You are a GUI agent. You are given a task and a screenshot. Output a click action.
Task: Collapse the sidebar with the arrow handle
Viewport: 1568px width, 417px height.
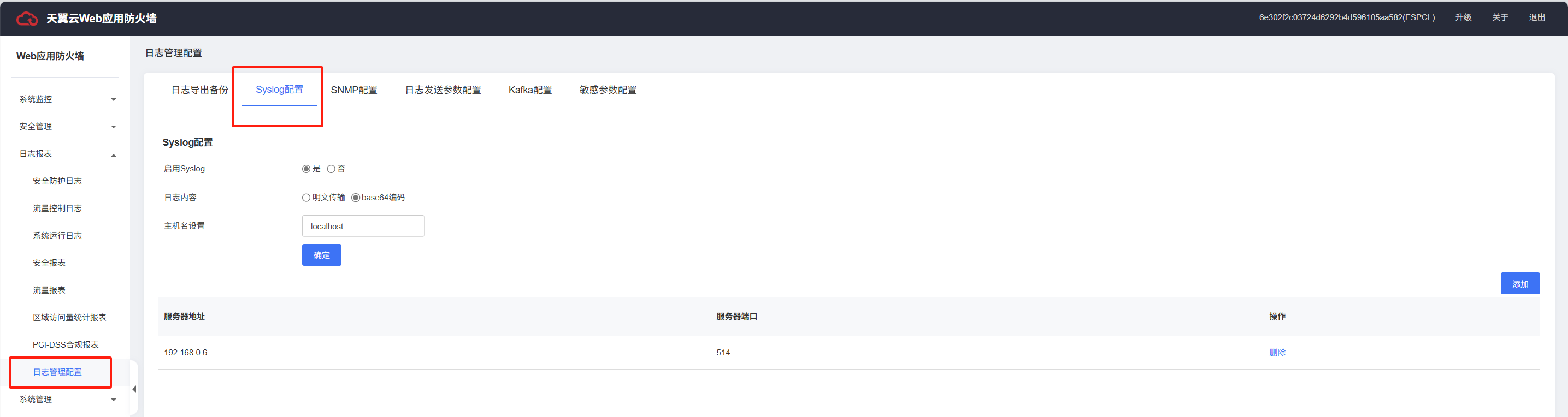[x=134, y=389]
